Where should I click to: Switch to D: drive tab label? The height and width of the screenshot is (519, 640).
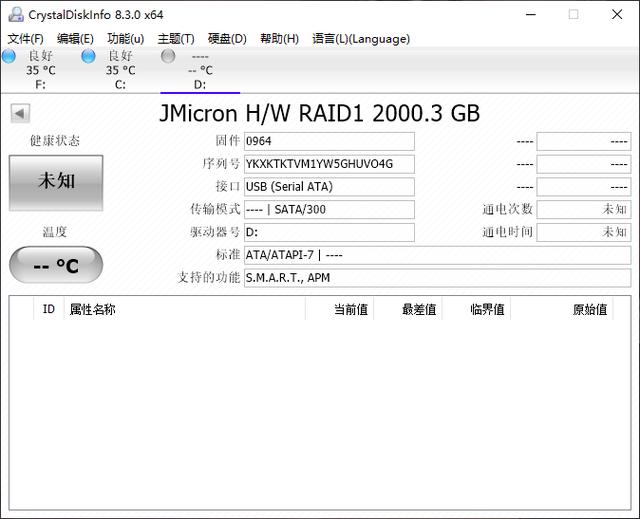(x=200, y=85)
